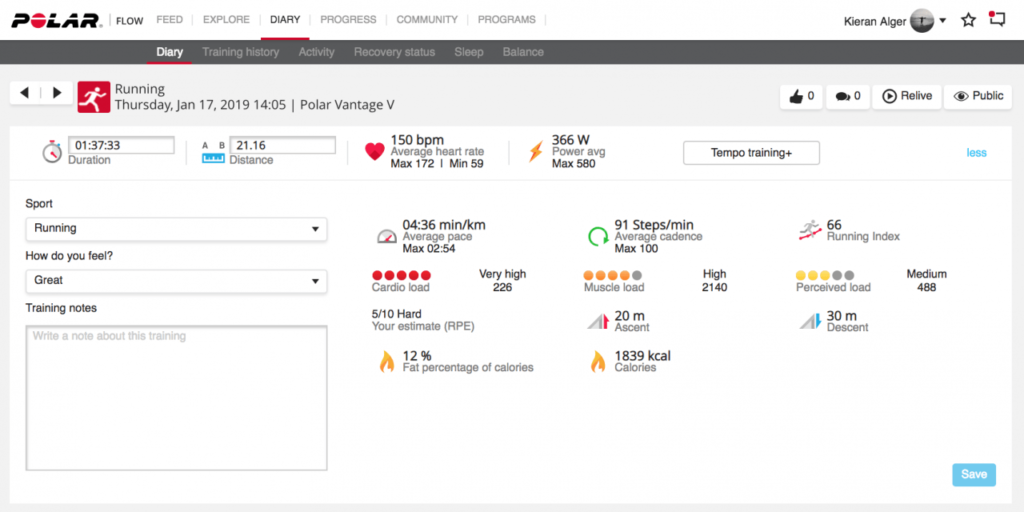Click the Polar logo
Image resolution: width=1024 pixels, height=512 pixels.
tap(54, 20)
